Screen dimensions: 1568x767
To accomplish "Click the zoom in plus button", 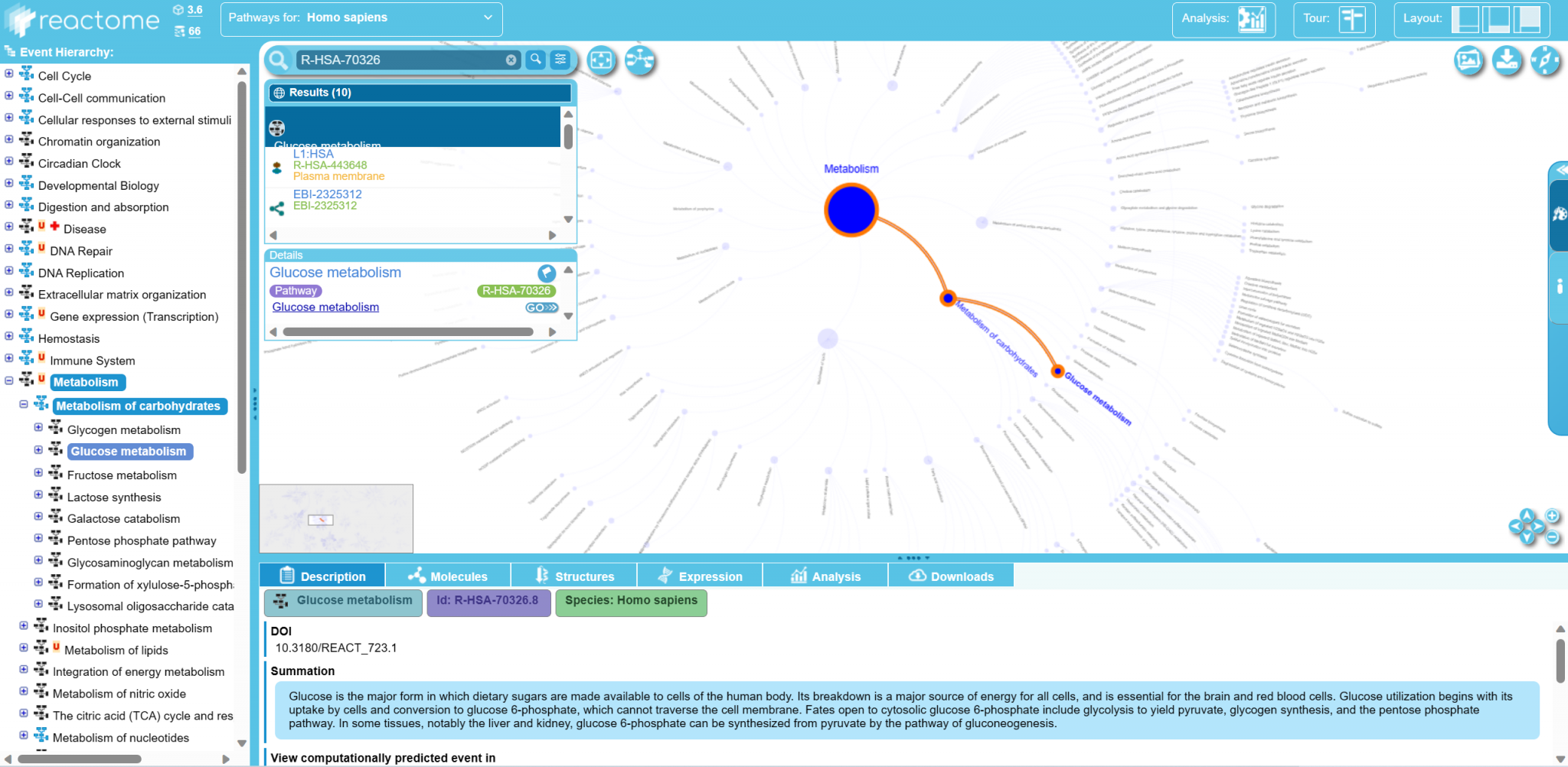I will (x=1552, y=515).
